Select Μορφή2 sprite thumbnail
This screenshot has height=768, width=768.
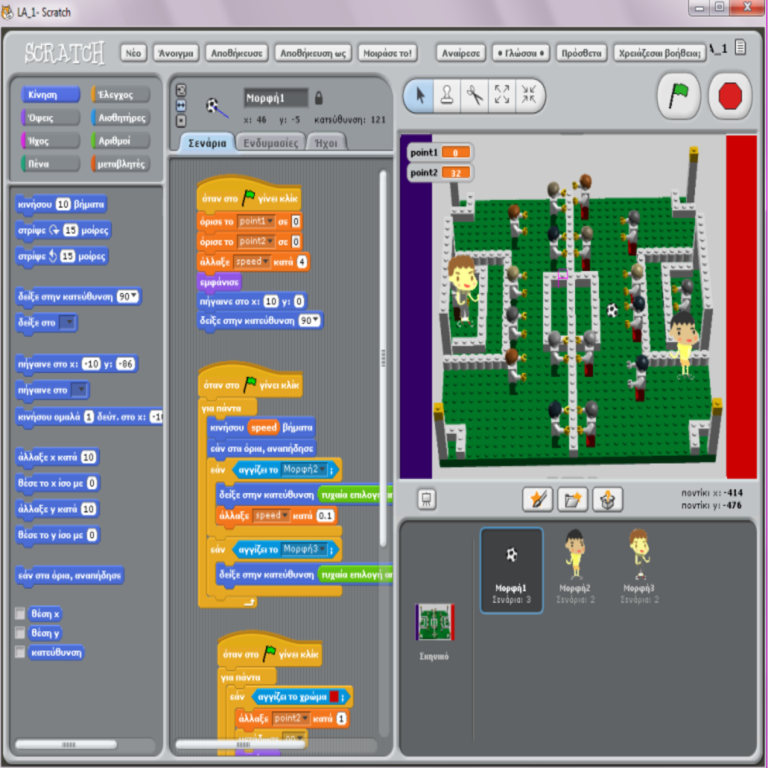click(575, 567)
